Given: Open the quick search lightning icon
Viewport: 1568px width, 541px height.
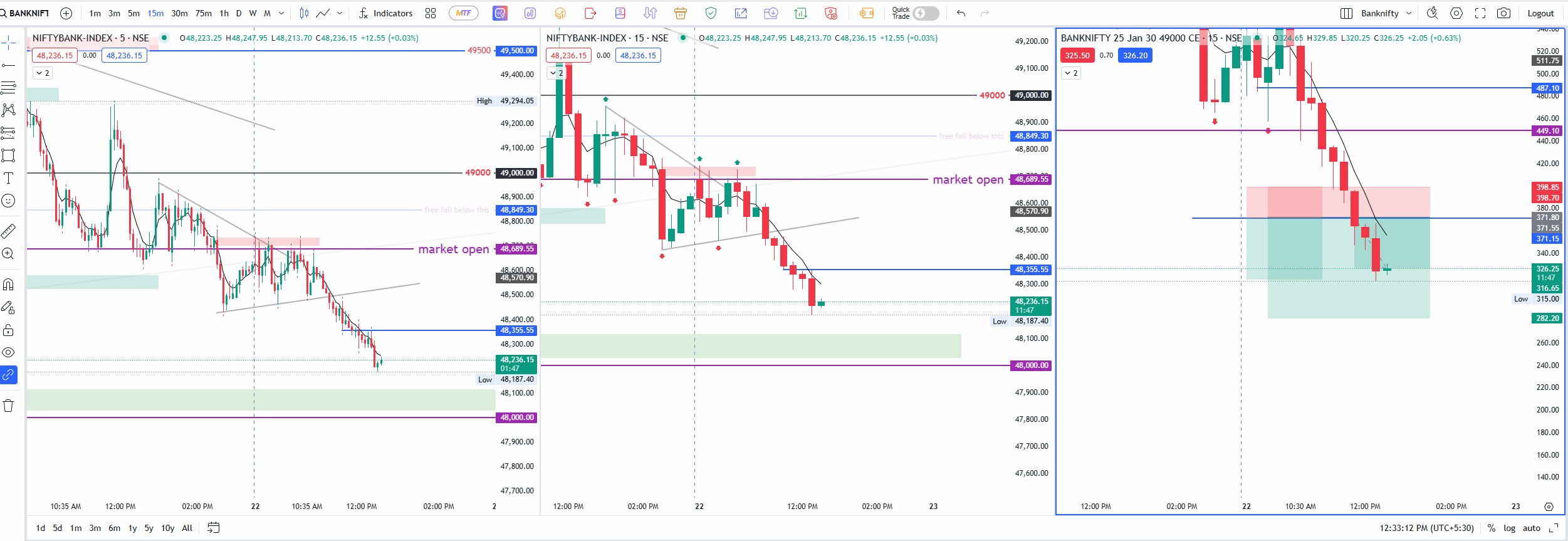Looking at the screenshot, I should 1433,13.
